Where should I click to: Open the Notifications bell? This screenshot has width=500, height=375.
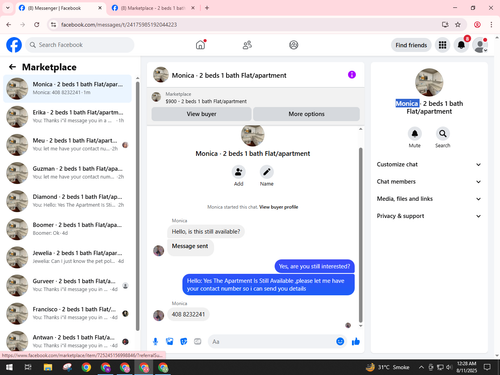461,45
